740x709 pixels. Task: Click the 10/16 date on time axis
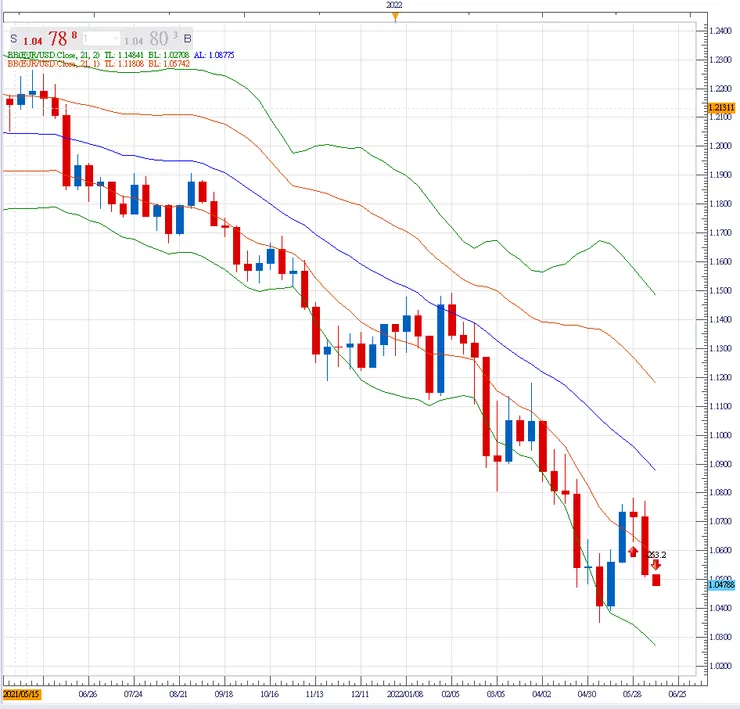pyautogui.click(x=269, y=694)
